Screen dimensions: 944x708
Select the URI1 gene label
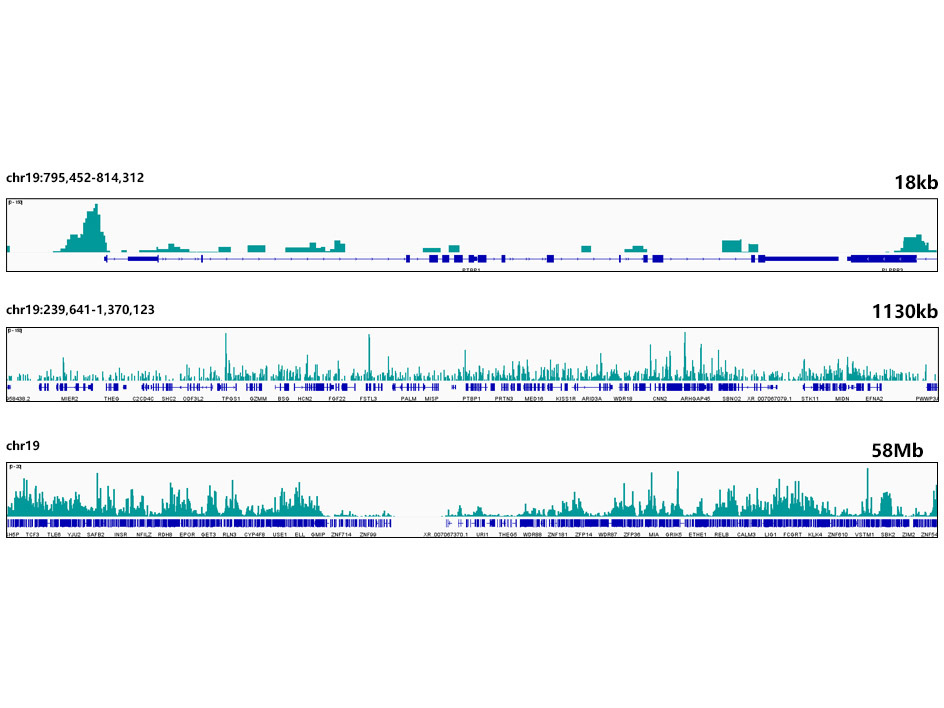(482, 535)
